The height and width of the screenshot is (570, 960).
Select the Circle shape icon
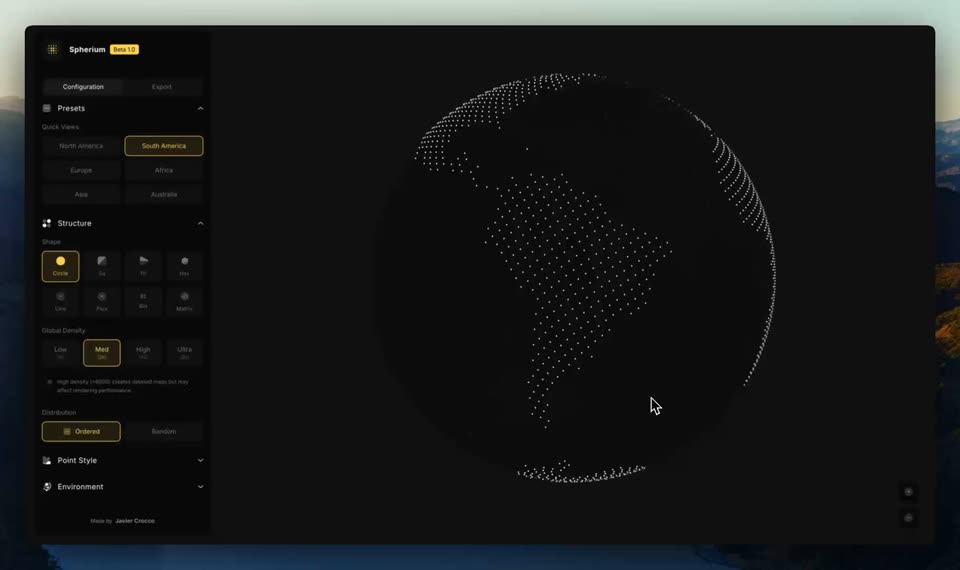61,266
